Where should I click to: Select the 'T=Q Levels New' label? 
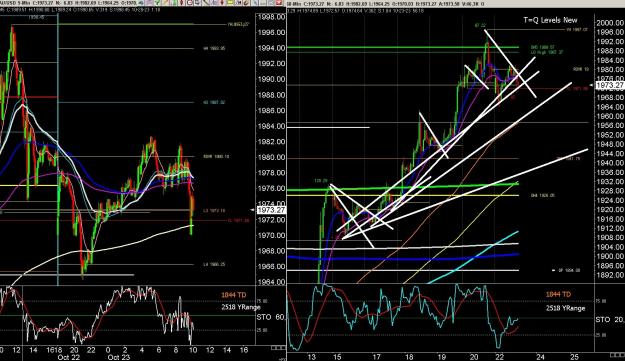coord(550,20)
